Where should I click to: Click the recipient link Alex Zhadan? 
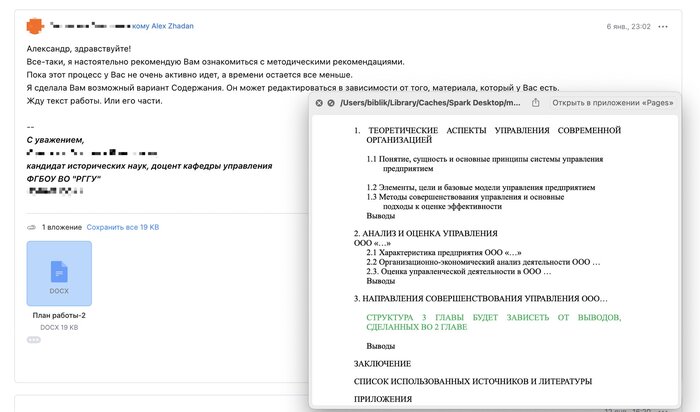point(172,26)
